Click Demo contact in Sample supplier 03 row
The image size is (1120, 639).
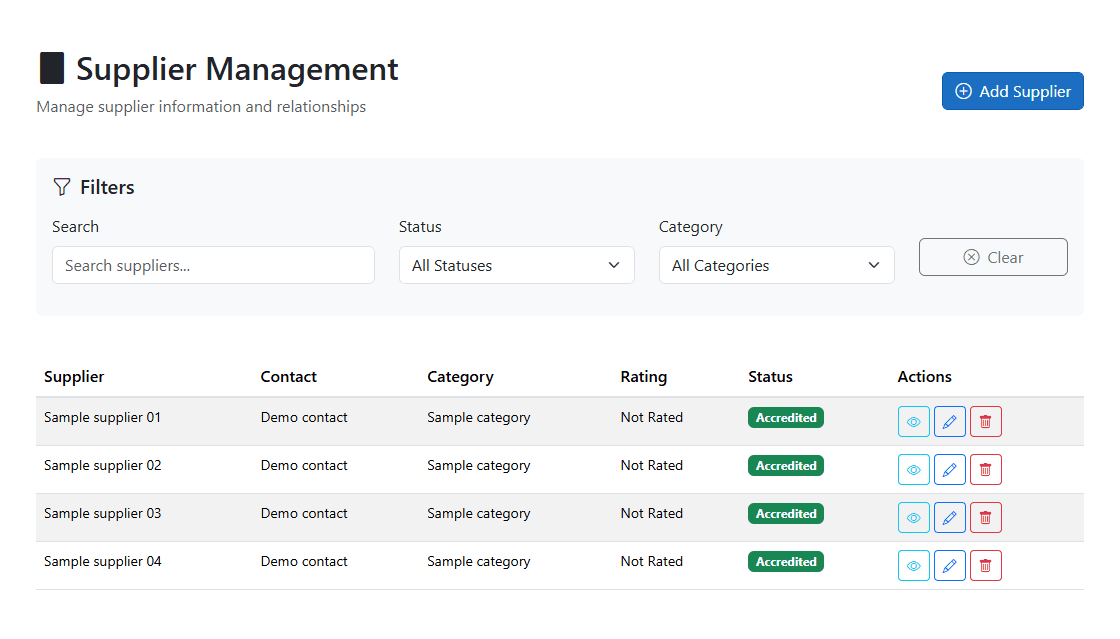click(304, 513)
